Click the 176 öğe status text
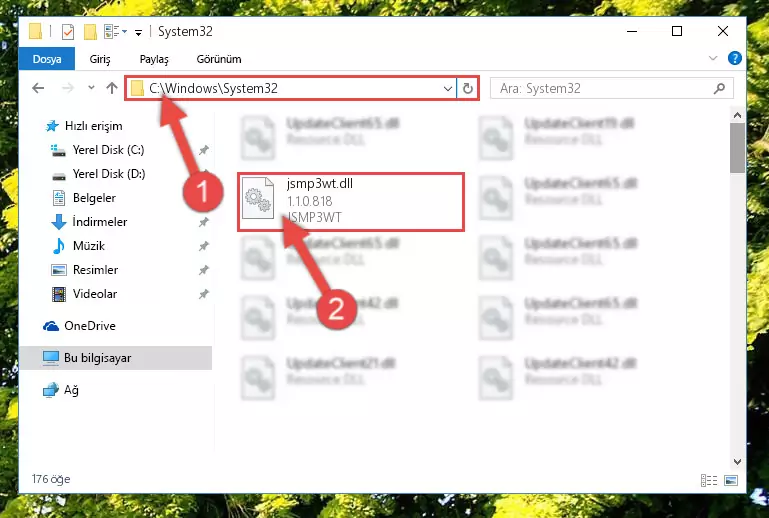This screenshot has height=518, width=769. pyautogui.click(x=51, y=479)
